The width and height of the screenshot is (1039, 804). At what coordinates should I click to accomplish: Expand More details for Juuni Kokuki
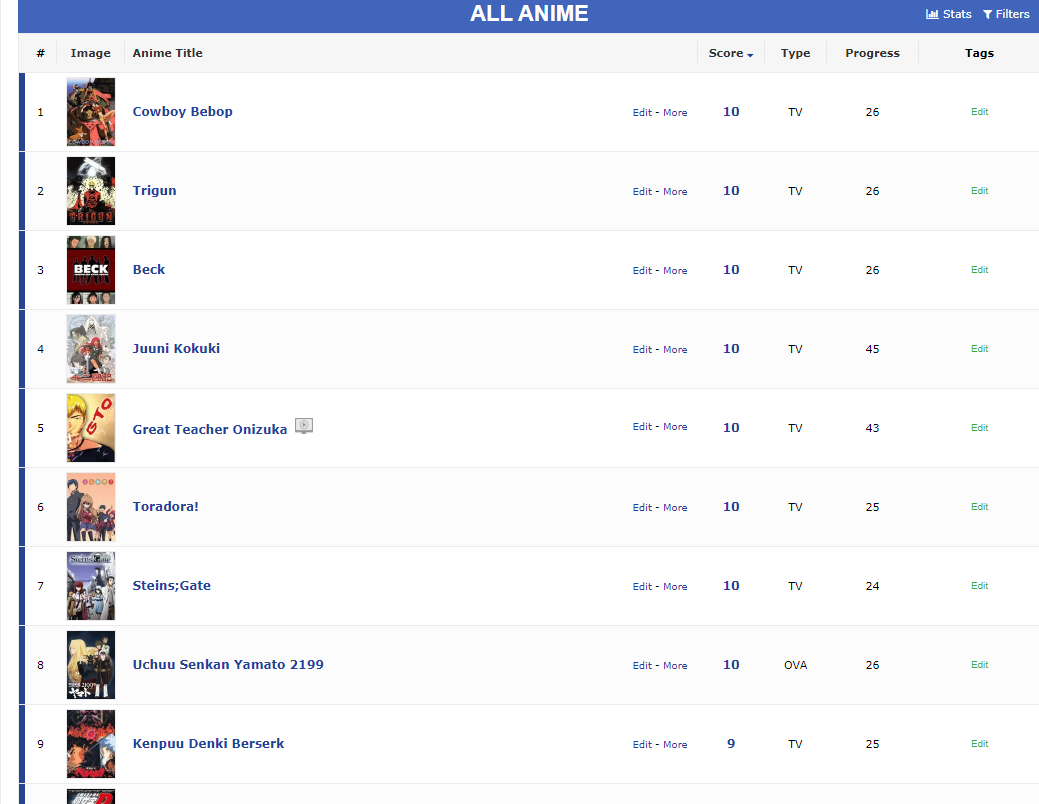(x=675, y=350)
